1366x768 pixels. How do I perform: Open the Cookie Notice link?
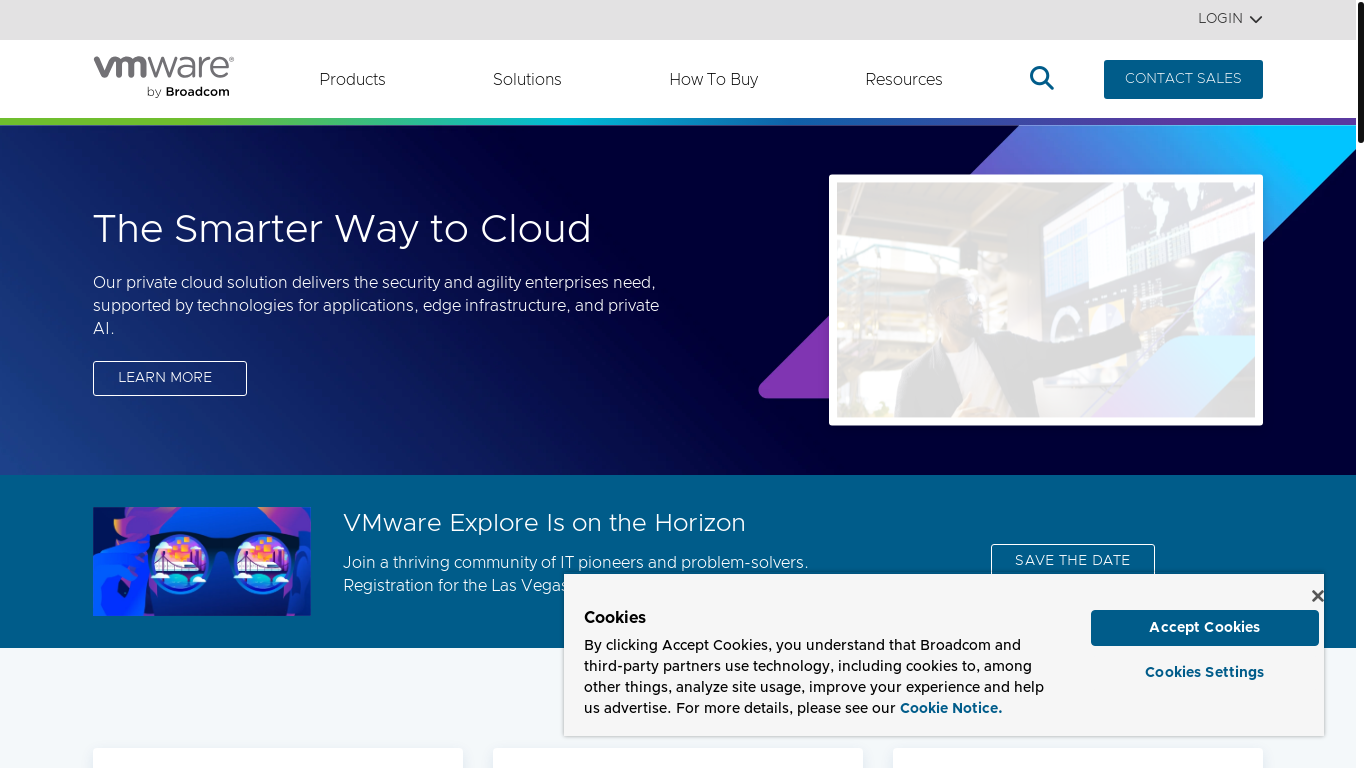tap(951, 708)
